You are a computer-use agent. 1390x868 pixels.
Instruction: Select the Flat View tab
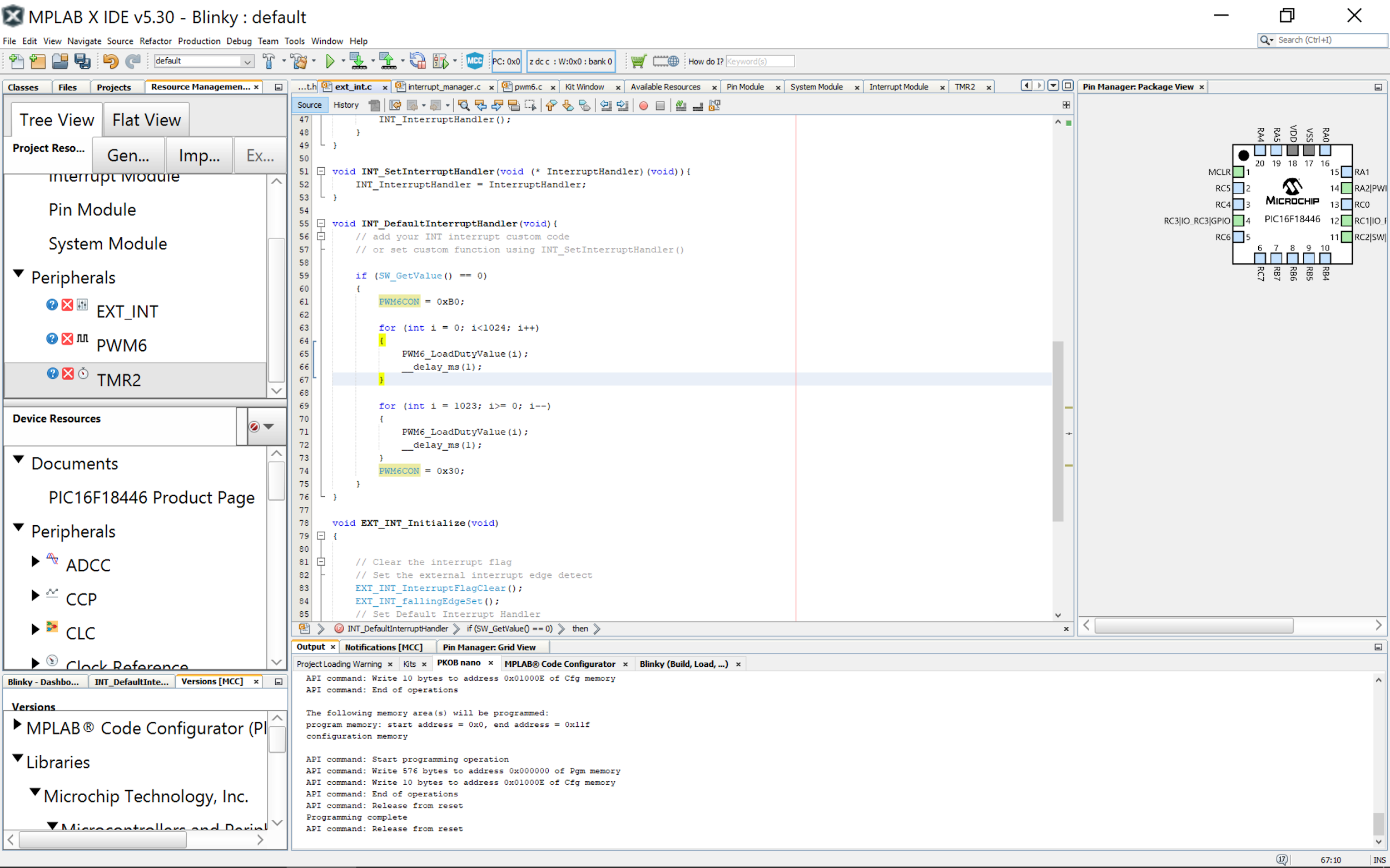[x=146, y=120]
